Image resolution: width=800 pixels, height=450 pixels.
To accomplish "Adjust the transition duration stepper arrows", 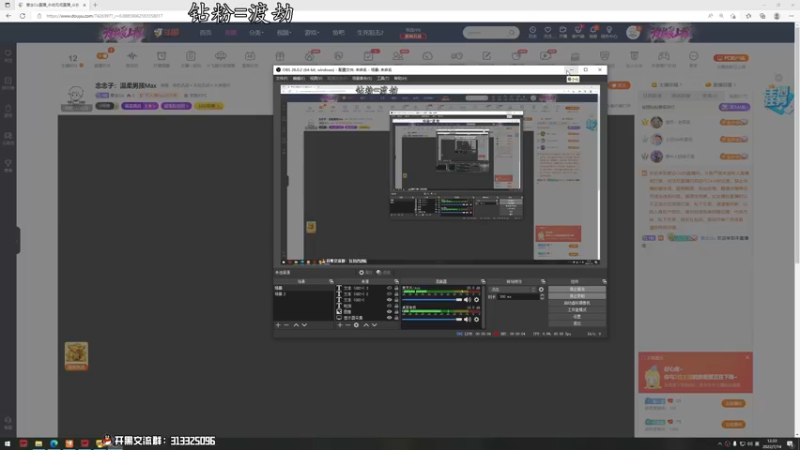I will (x=542, y=296).
